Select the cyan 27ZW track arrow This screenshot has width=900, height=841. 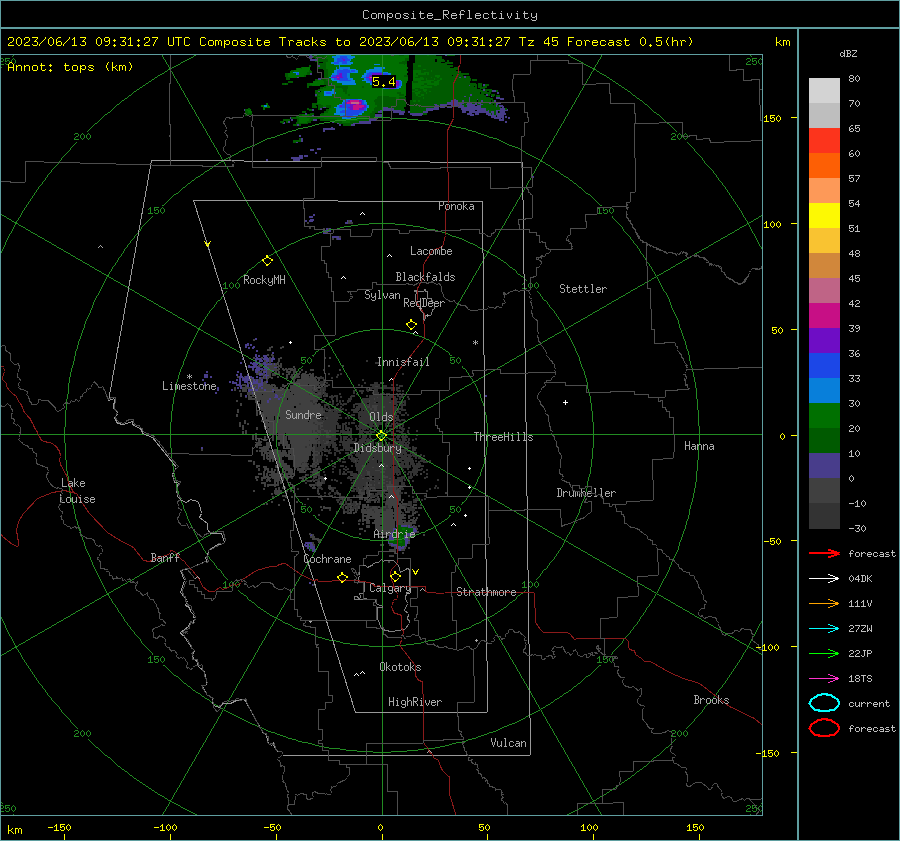(824, 629)
